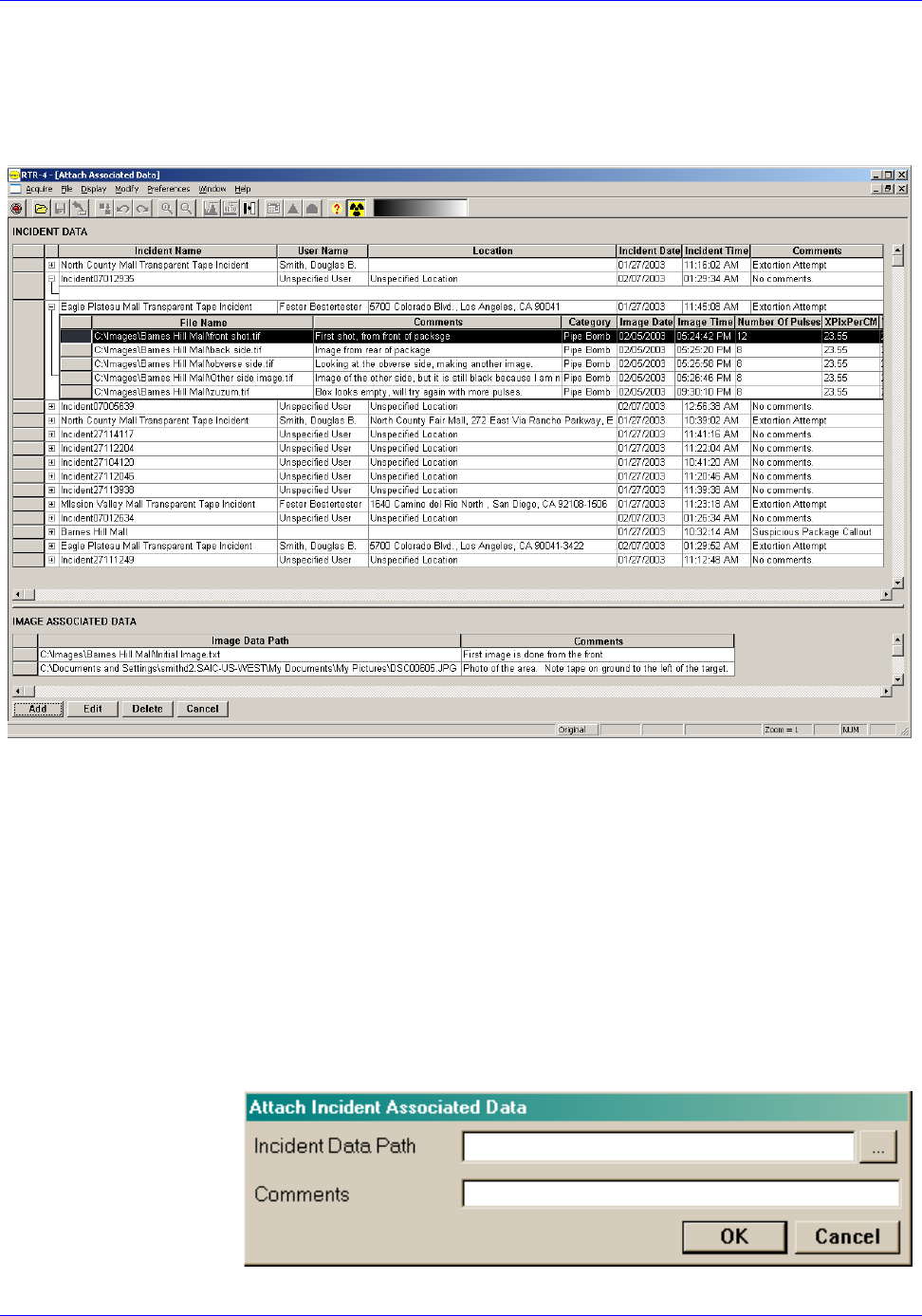Select the 'zuzum.tif' file row
This screenshot has width=922, height=1316.
click(471, 392)
